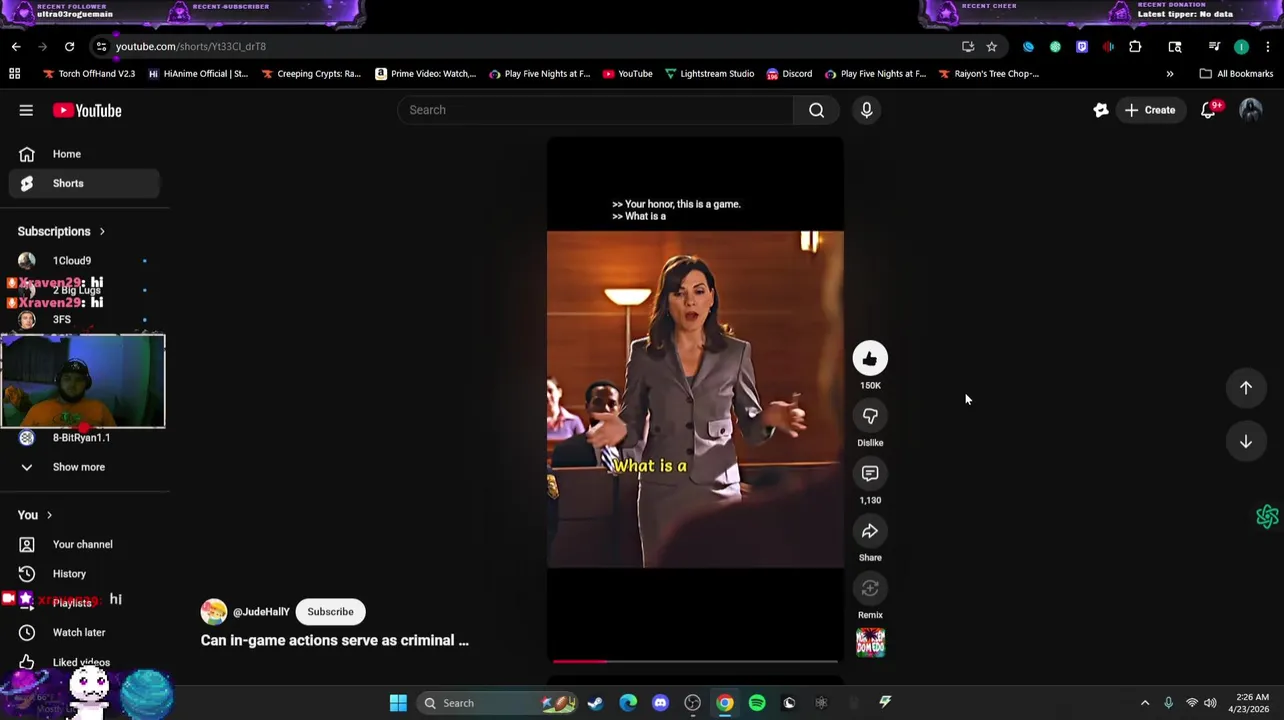This screenshot has width=1284, height=720.
Task: Open the Discord bookmark
Action: coord(789,73)
